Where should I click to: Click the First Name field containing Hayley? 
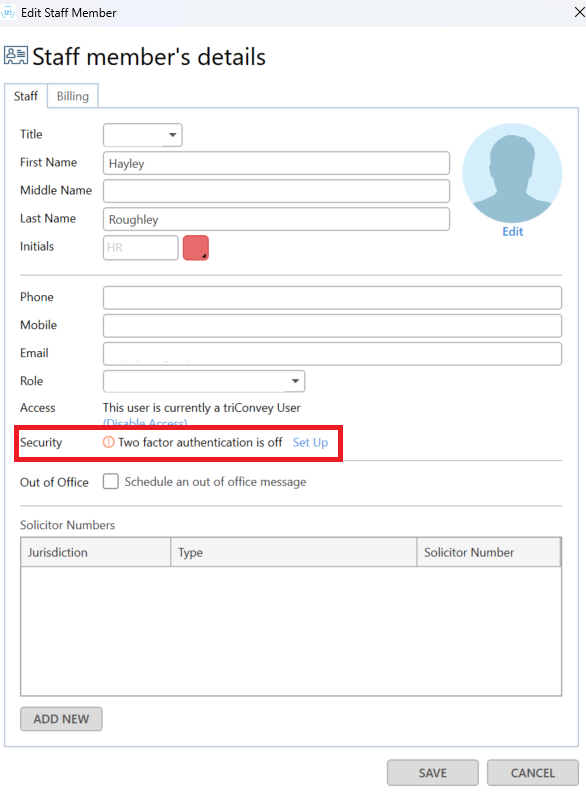tap(276, 163)
